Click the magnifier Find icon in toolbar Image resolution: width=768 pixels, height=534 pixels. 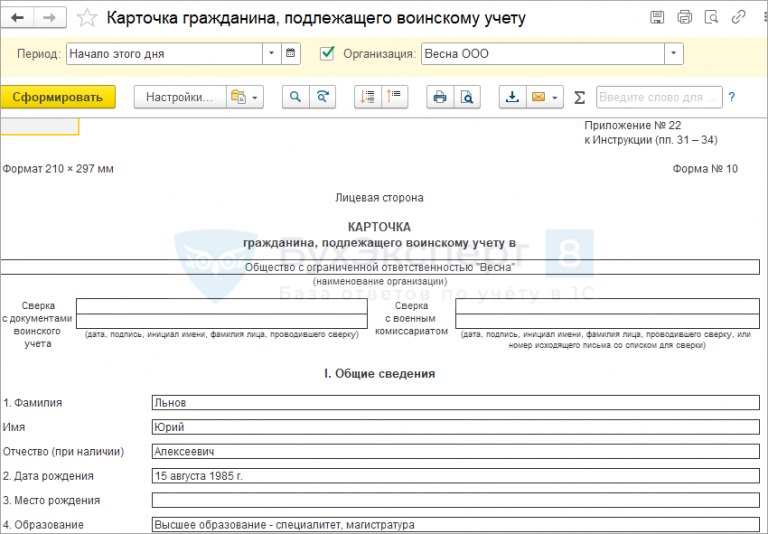pyautogui.click(x=295, y=97)
